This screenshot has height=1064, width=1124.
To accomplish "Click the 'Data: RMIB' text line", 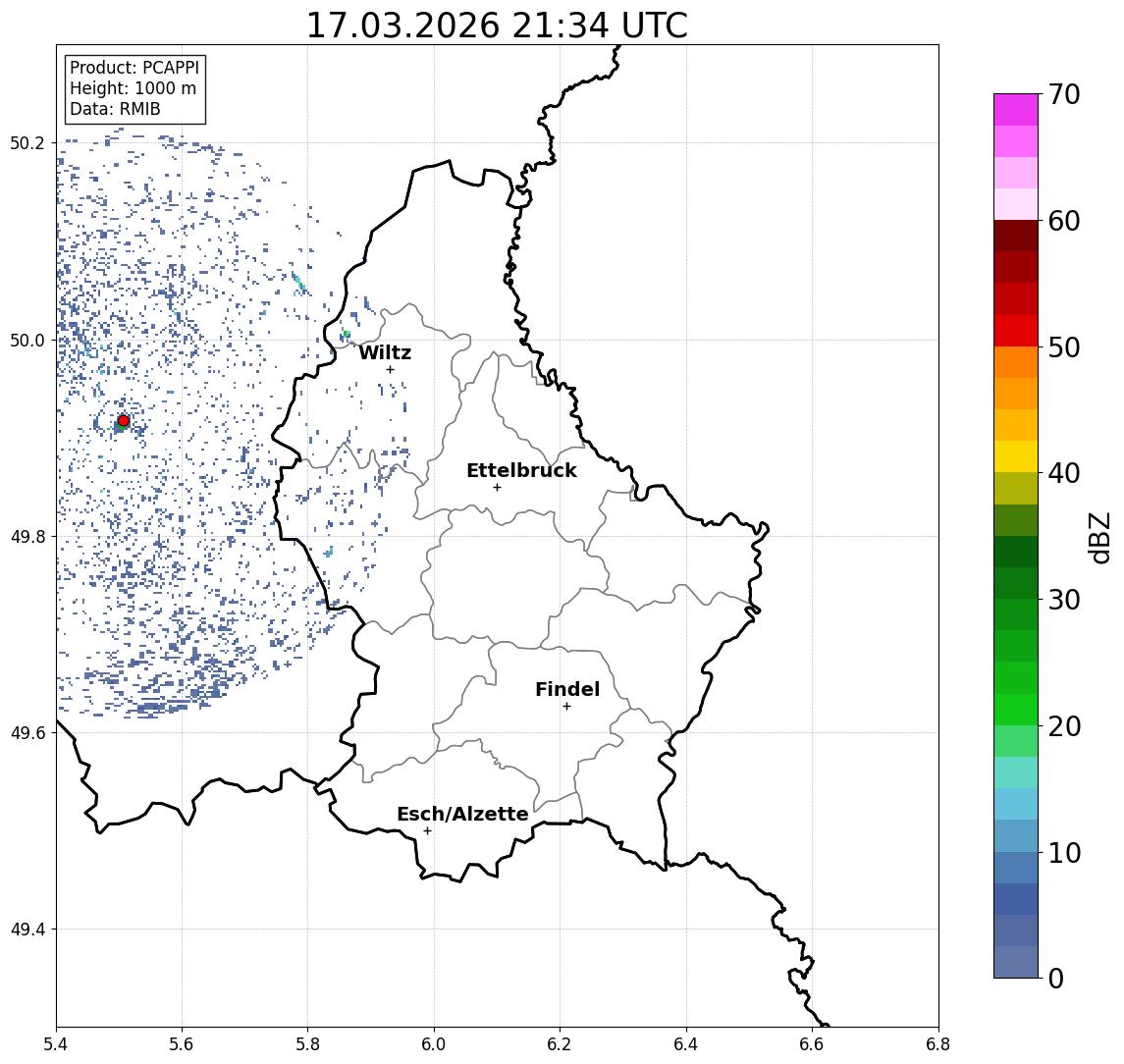I will tap(115, 109).
